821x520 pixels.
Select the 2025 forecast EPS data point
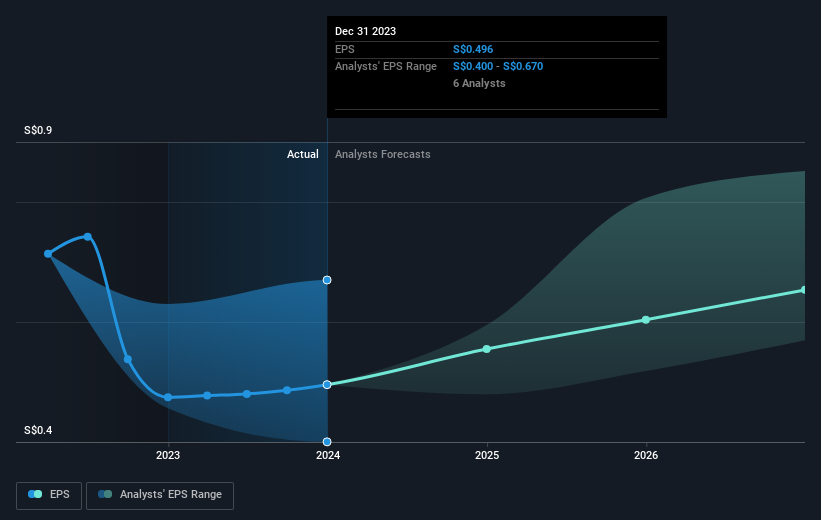pos(486,349)
